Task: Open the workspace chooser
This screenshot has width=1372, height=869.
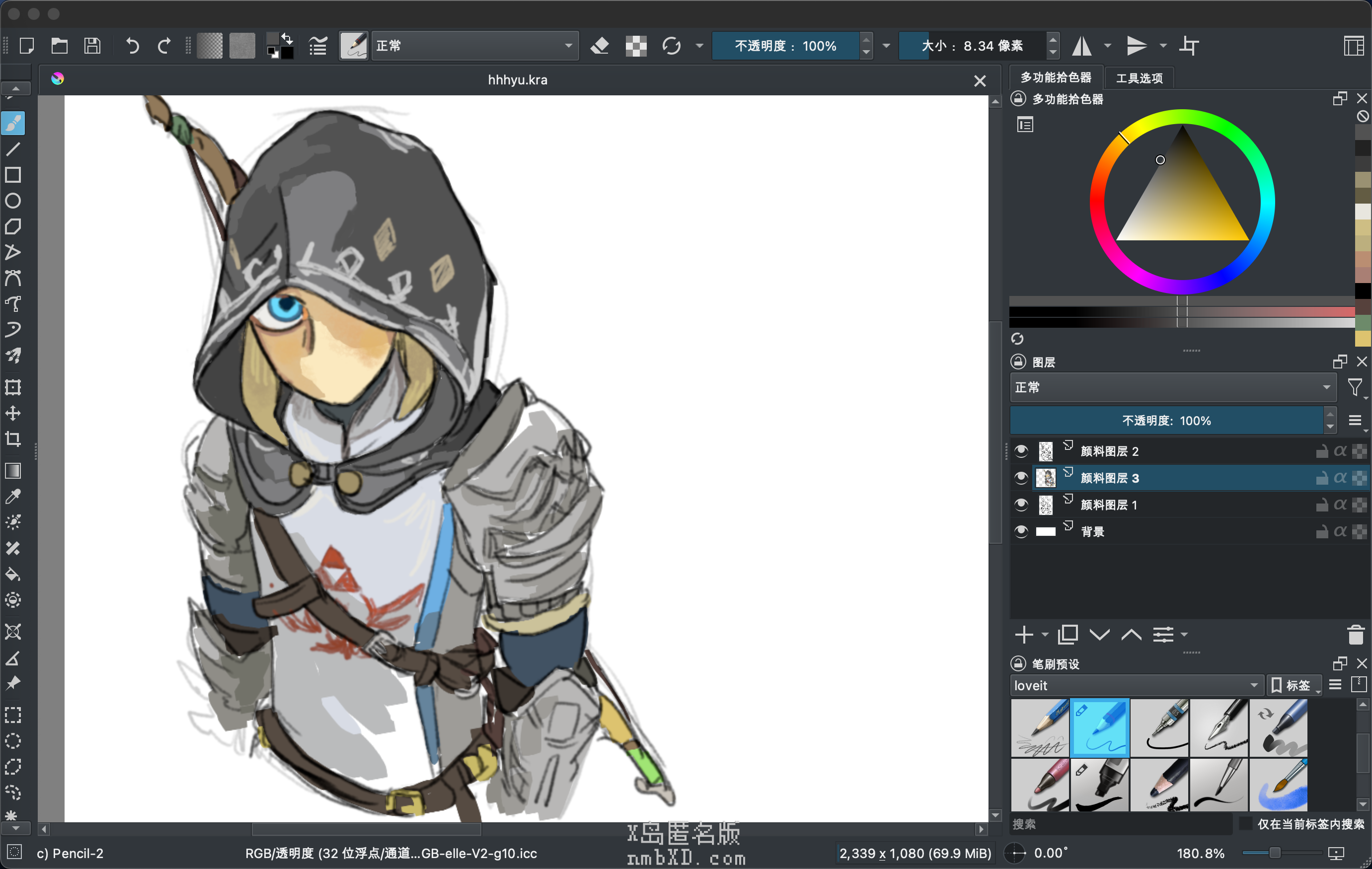Action: point(1354,46)
